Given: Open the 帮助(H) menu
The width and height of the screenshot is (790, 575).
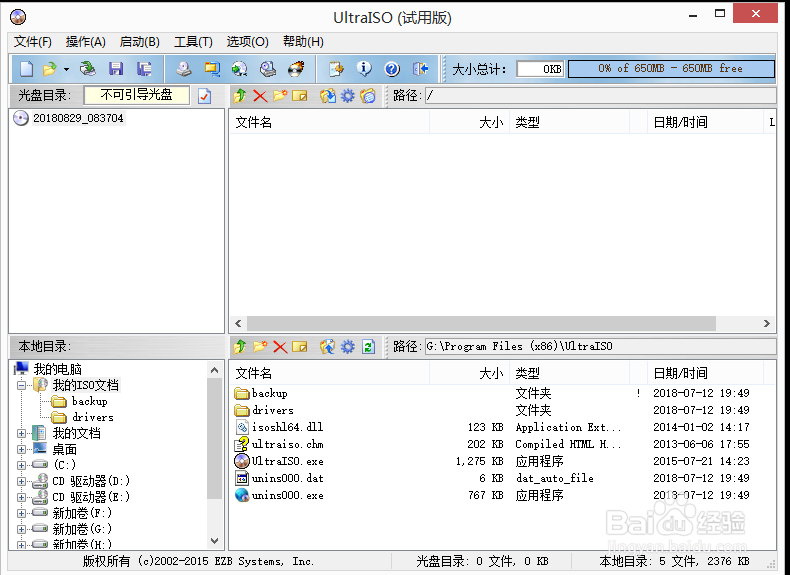Looking at the screenshot, I should (x=303, y=42).
